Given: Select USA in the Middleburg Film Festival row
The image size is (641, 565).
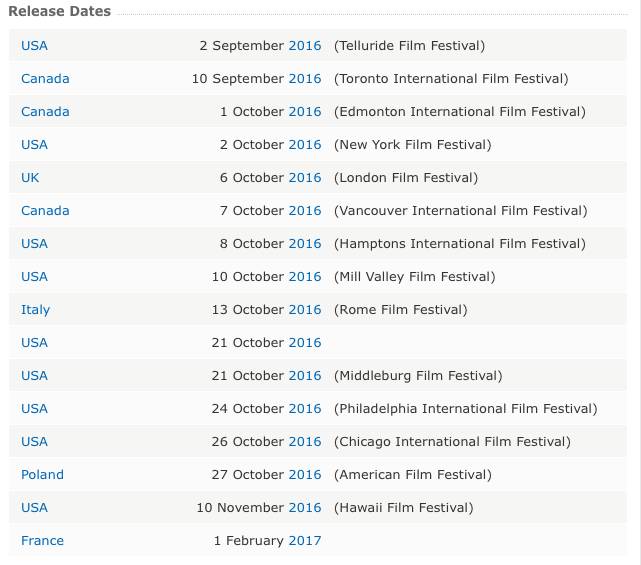Looking at the screenshot, I should click(x=34, y=376).
